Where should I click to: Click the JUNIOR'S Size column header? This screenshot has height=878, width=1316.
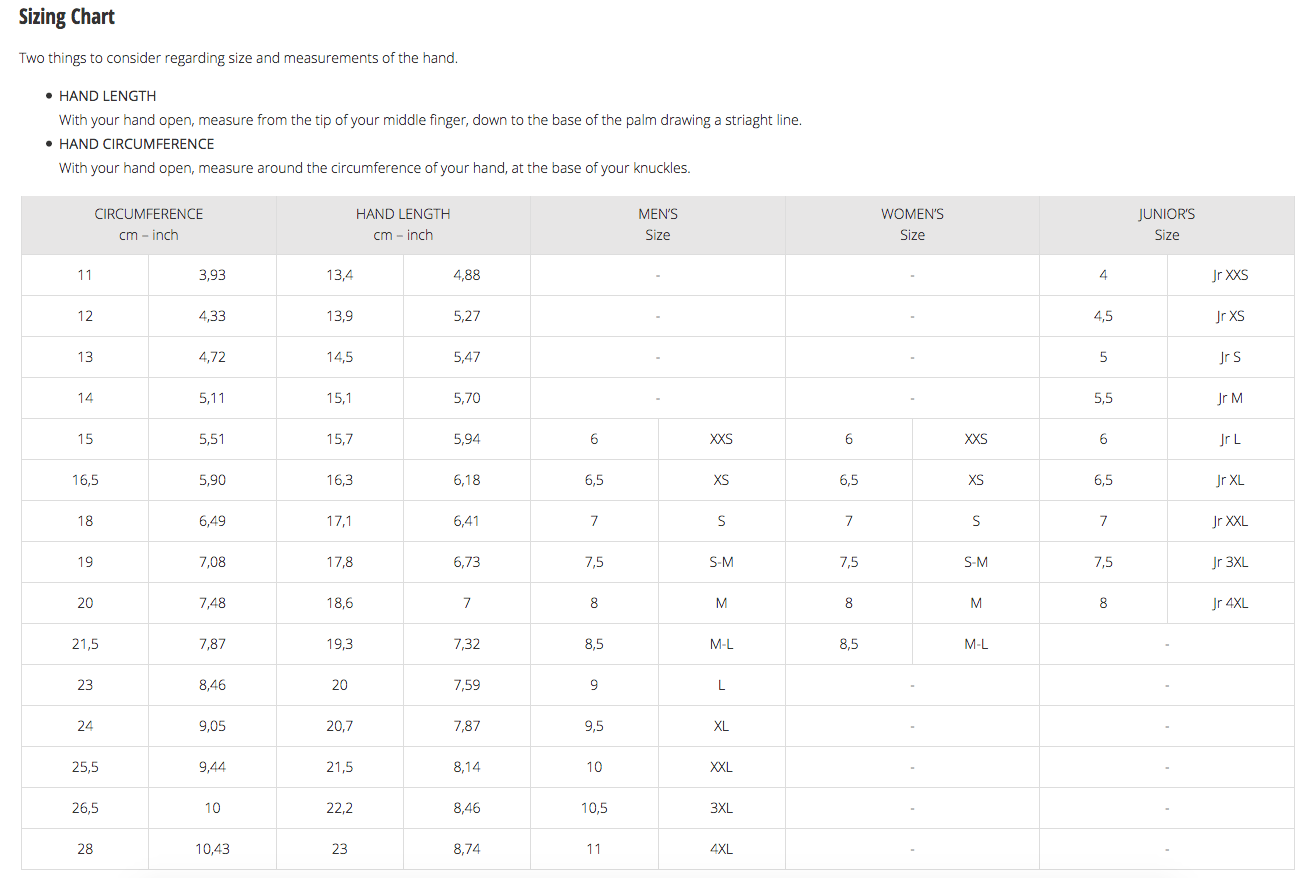(1166, 225)
